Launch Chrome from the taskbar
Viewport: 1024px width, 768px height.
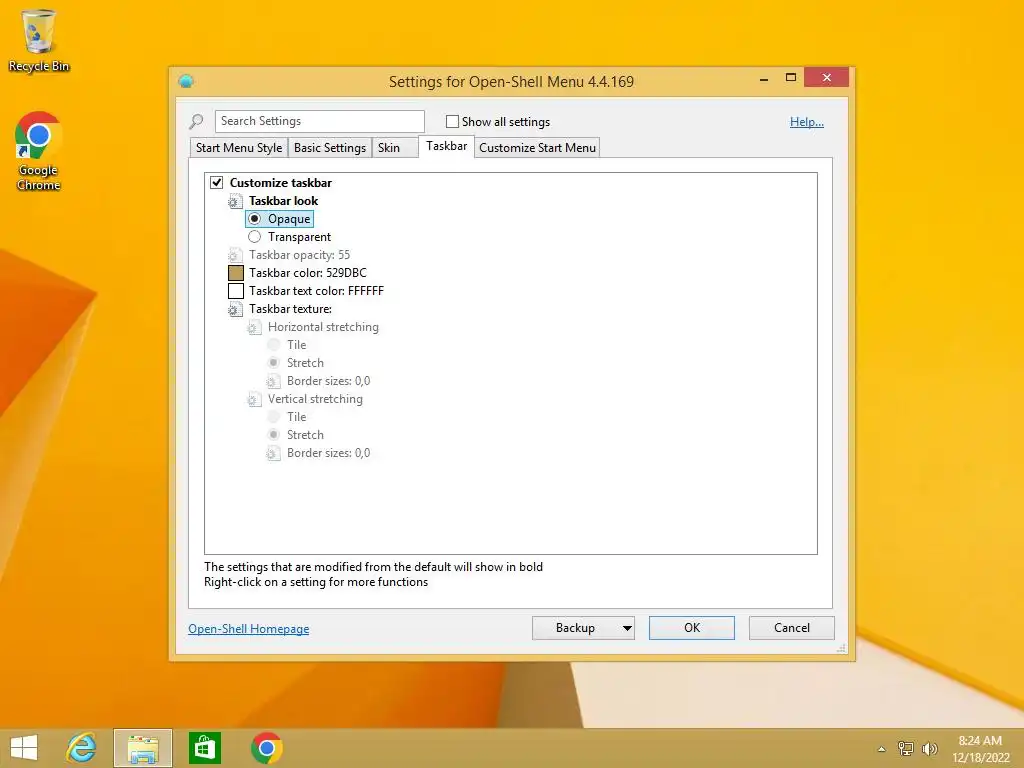(266, 748)
